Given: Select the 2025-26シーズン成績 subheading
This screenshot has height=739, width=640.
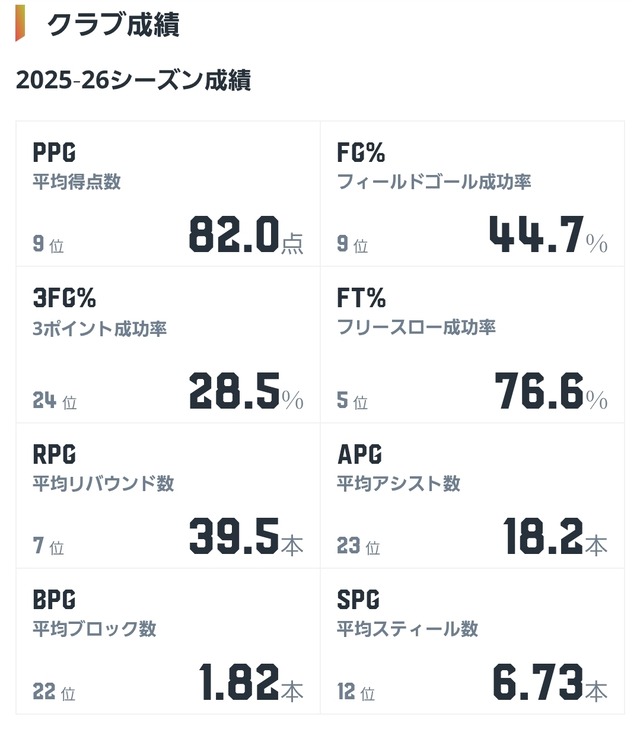Looking at the screenshot, I should coord(133,80).
